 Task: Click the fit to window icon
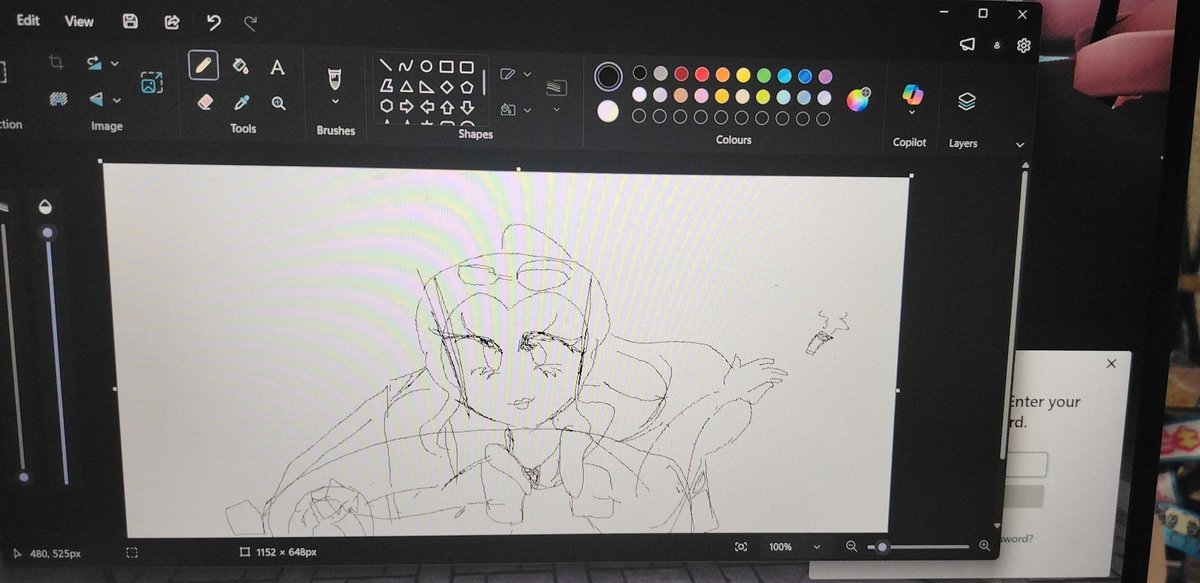(741, 547)
